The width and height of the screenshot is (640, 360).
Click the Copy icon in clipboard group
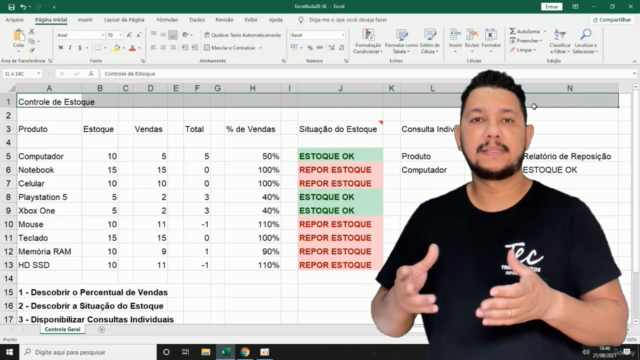pos(31,41)
